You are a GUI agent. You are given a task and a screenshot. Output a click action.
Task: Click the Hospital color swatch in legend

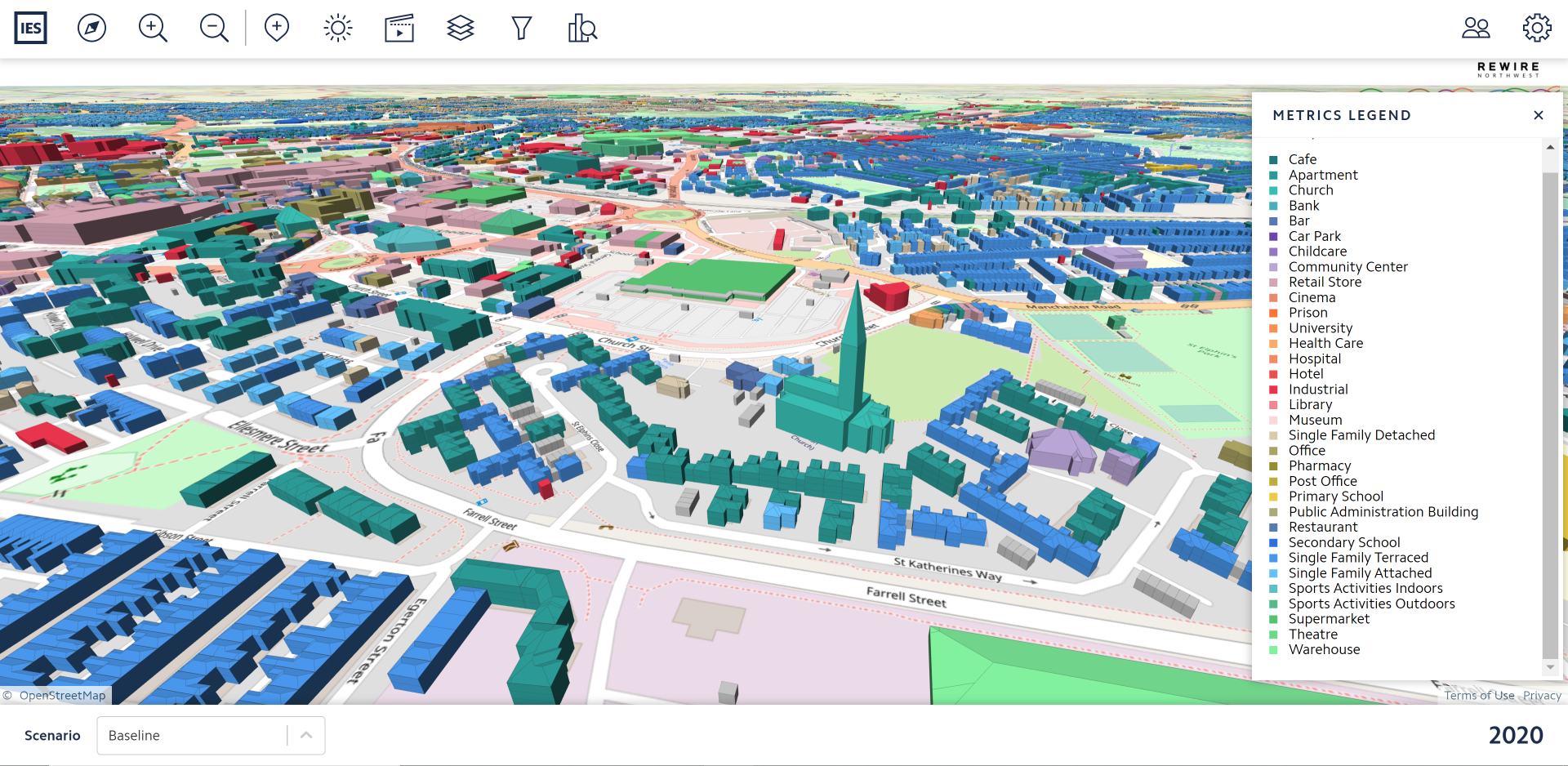(x=1273, y=359)
